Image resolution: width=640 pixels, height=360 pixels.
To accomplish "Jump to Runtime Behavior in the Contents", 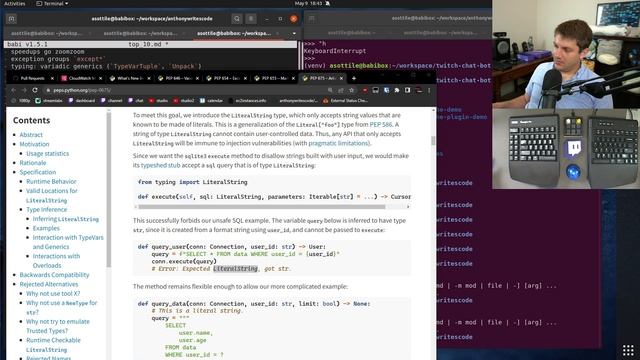I will coord(51,182).
